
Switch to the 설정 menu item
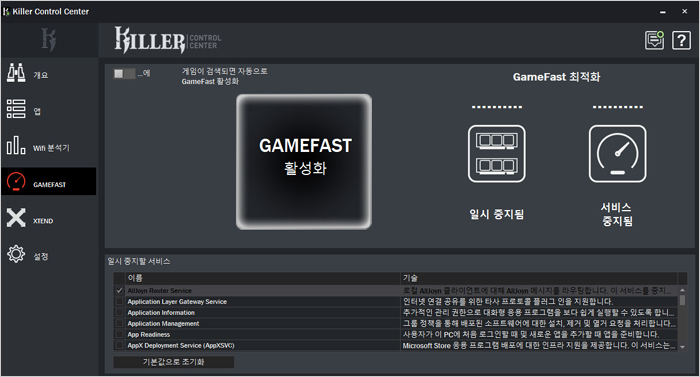(x=49, y=255)
